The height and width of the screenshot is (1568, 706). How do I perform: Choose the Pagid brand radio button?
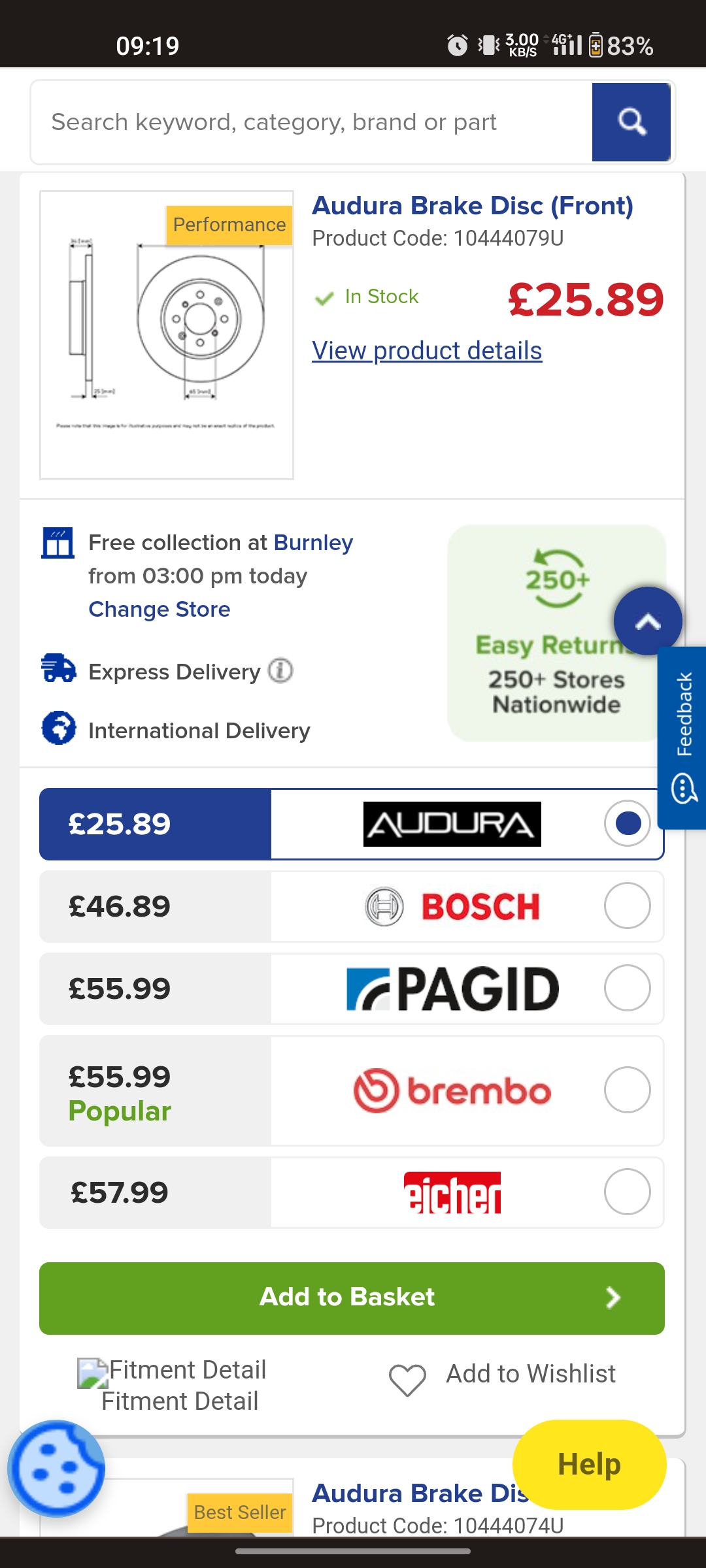pos(627,988)
